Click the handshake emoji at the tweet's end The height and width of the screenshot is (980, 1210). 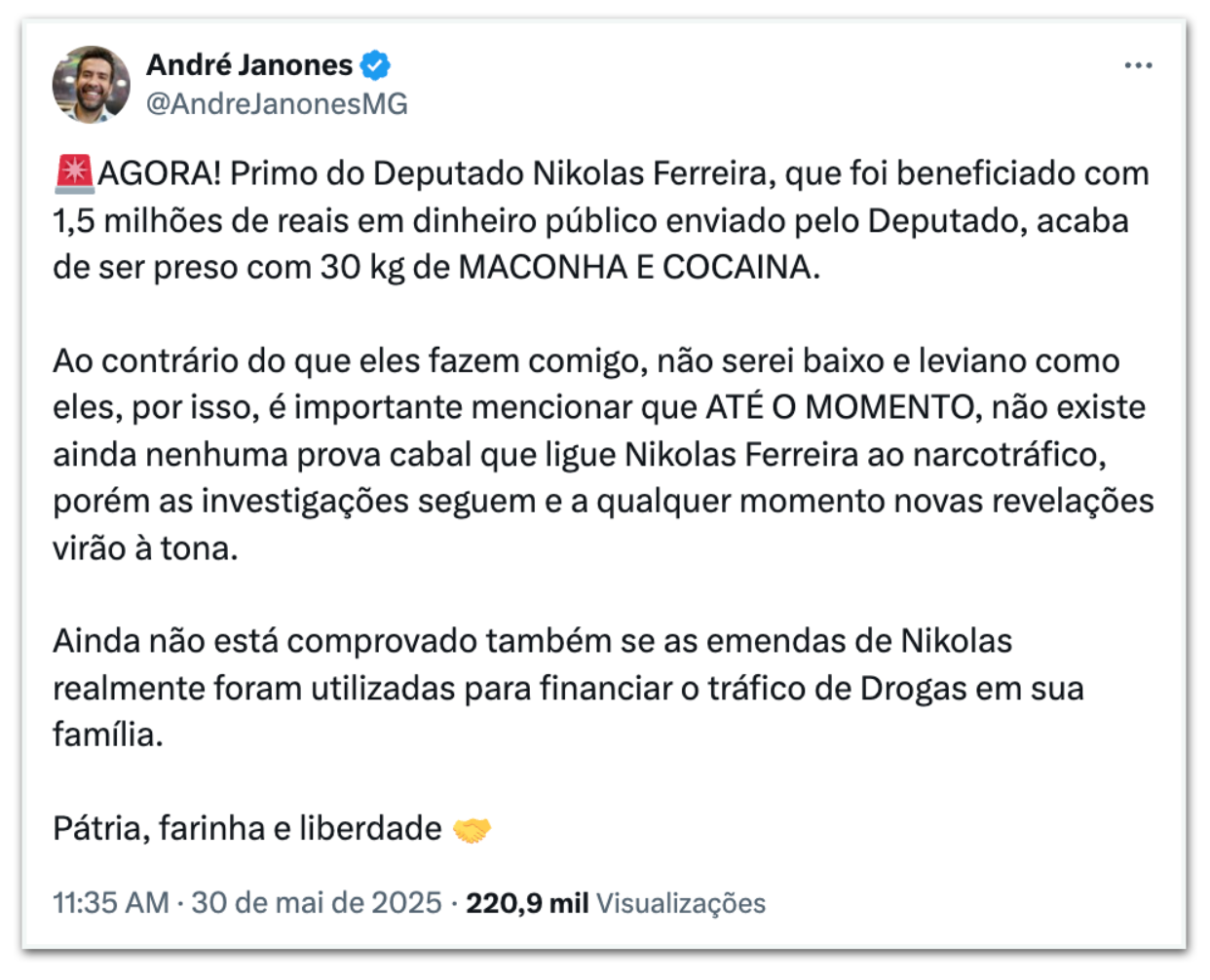tap(473, 830)
